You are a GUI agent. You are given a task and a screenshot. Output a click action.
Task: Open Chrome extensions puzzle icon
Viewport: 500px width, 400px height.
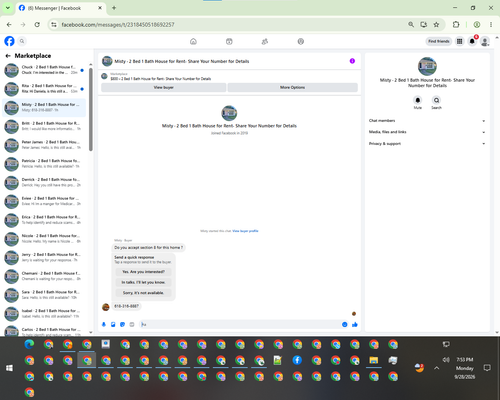coord(456,24)
